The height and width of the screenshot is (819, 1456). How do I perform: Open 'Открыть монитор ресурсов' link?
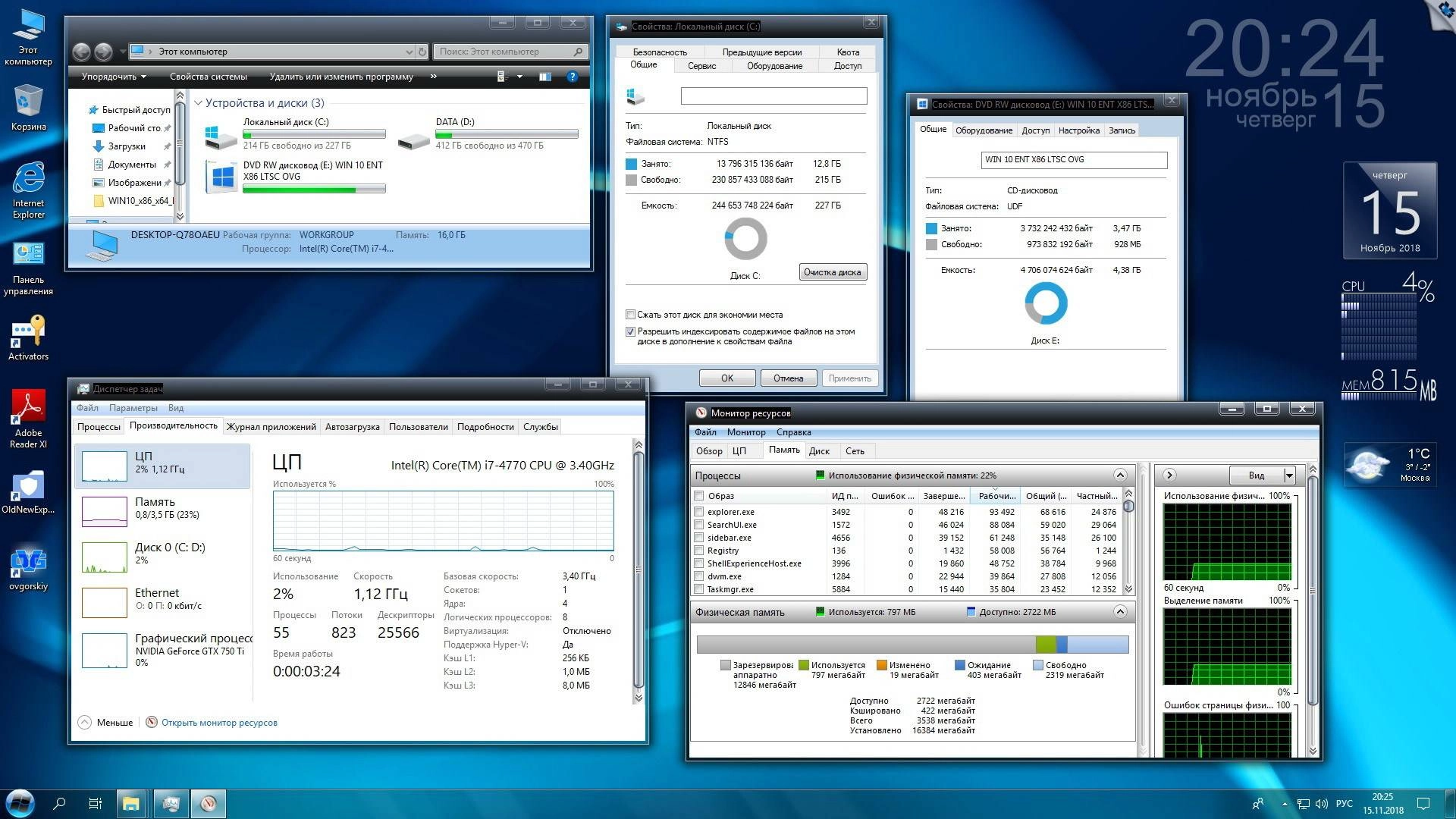pyautogui.click(x=219, y=722)
